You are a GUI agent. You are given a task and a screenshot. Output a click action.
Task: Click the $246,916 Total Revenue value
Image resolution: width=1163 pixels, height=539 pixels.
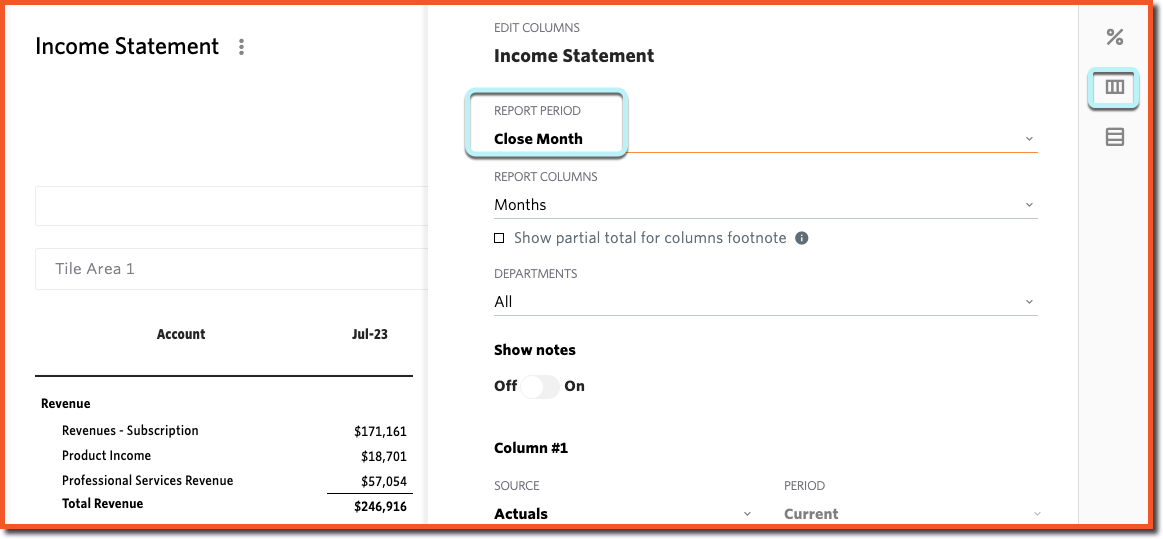tap(380, 507)
